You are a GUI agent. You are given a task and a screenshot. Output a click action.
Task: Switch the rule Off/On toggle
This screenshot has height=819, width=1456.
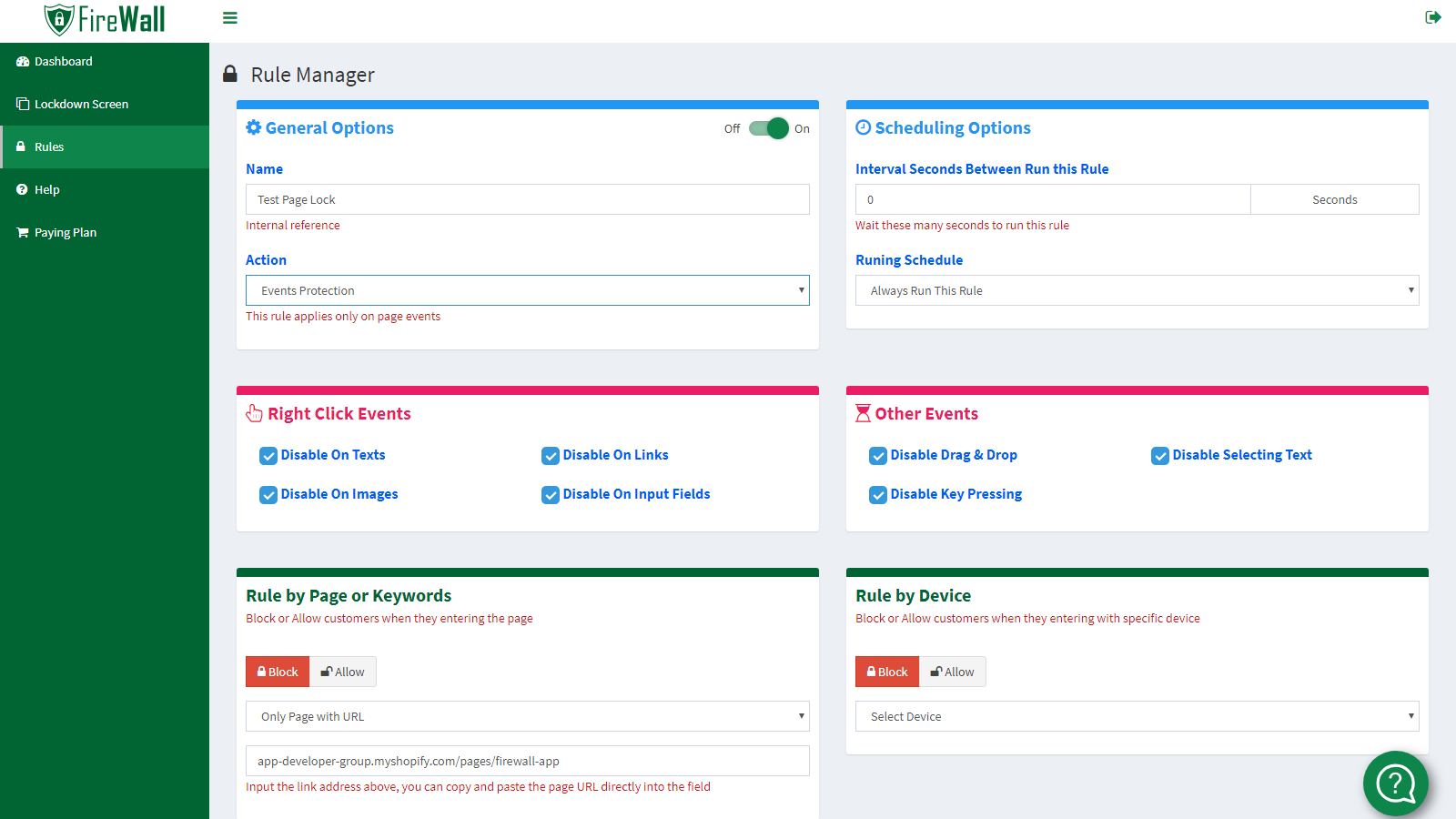(x=769, y=128)
